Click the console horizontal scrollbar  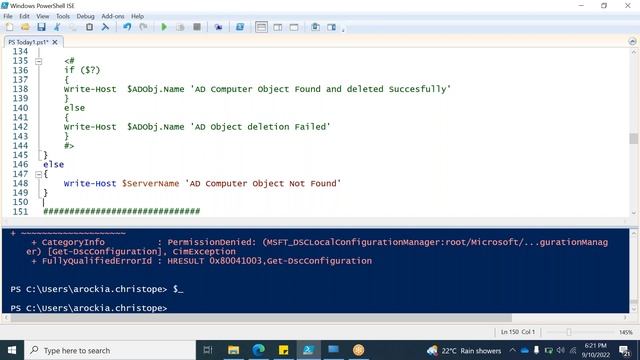261,318
